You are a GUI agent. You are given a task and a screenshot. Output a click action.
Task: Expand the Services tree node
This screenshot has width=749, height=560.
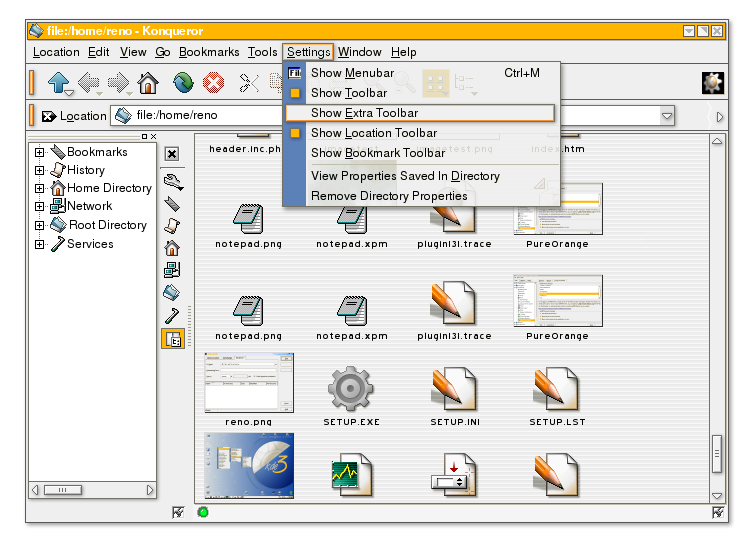tap(40, 244)
